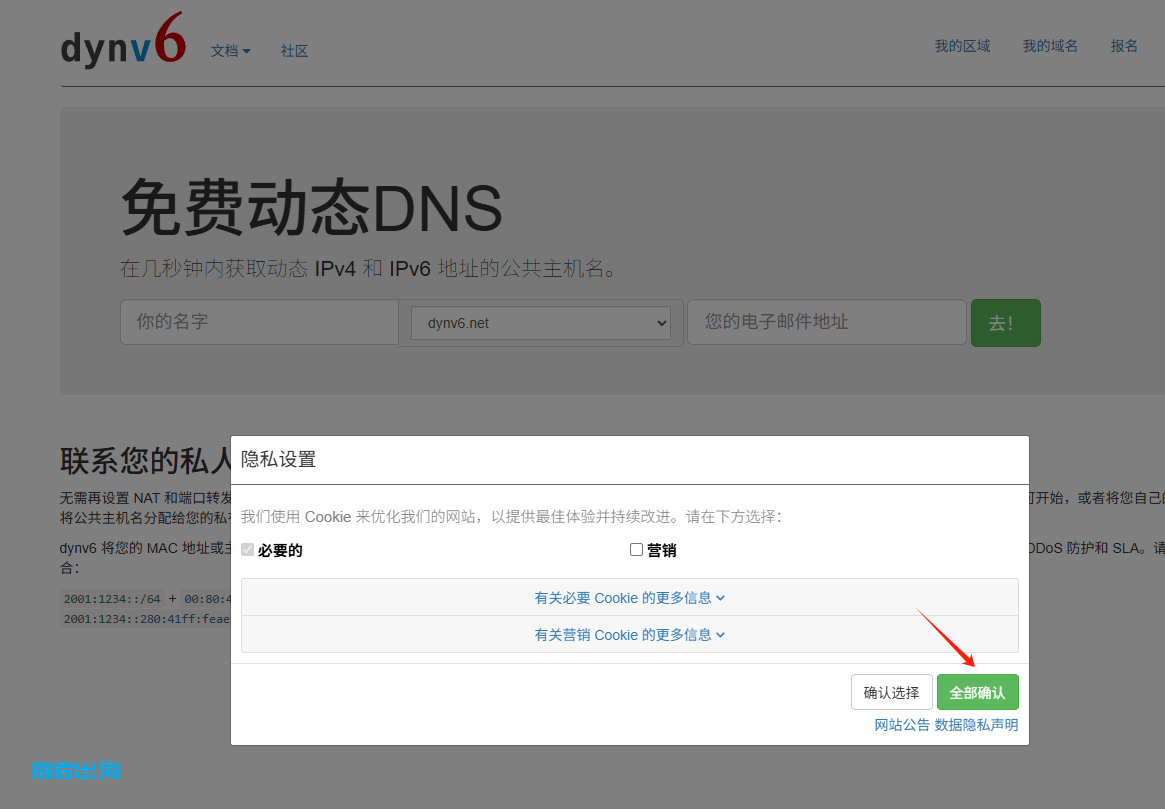Open the dynv6.net domain dropdown

point(541,323)
